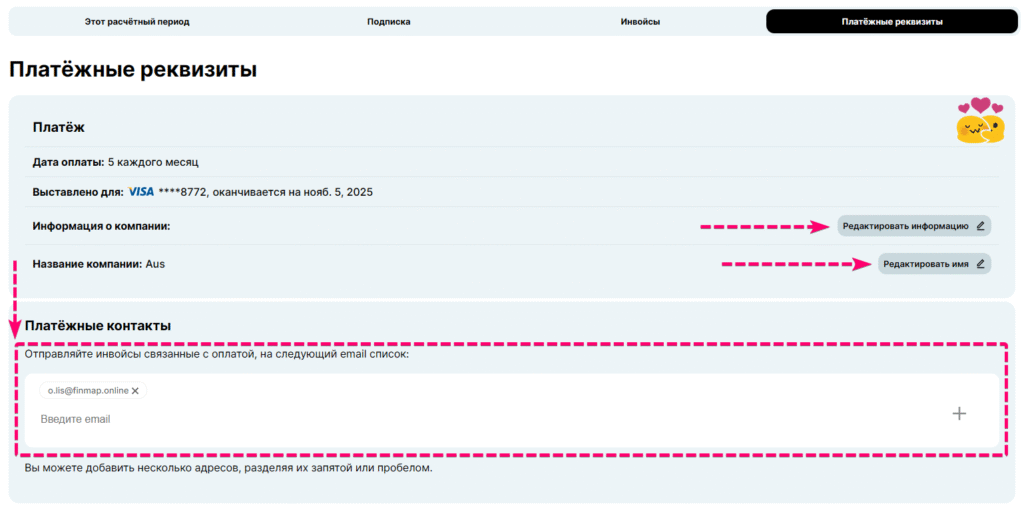Click the Платёж section heading
The height and width of the screenshot is (512, 1024).
pyautogui.click(x=59, y=127)
